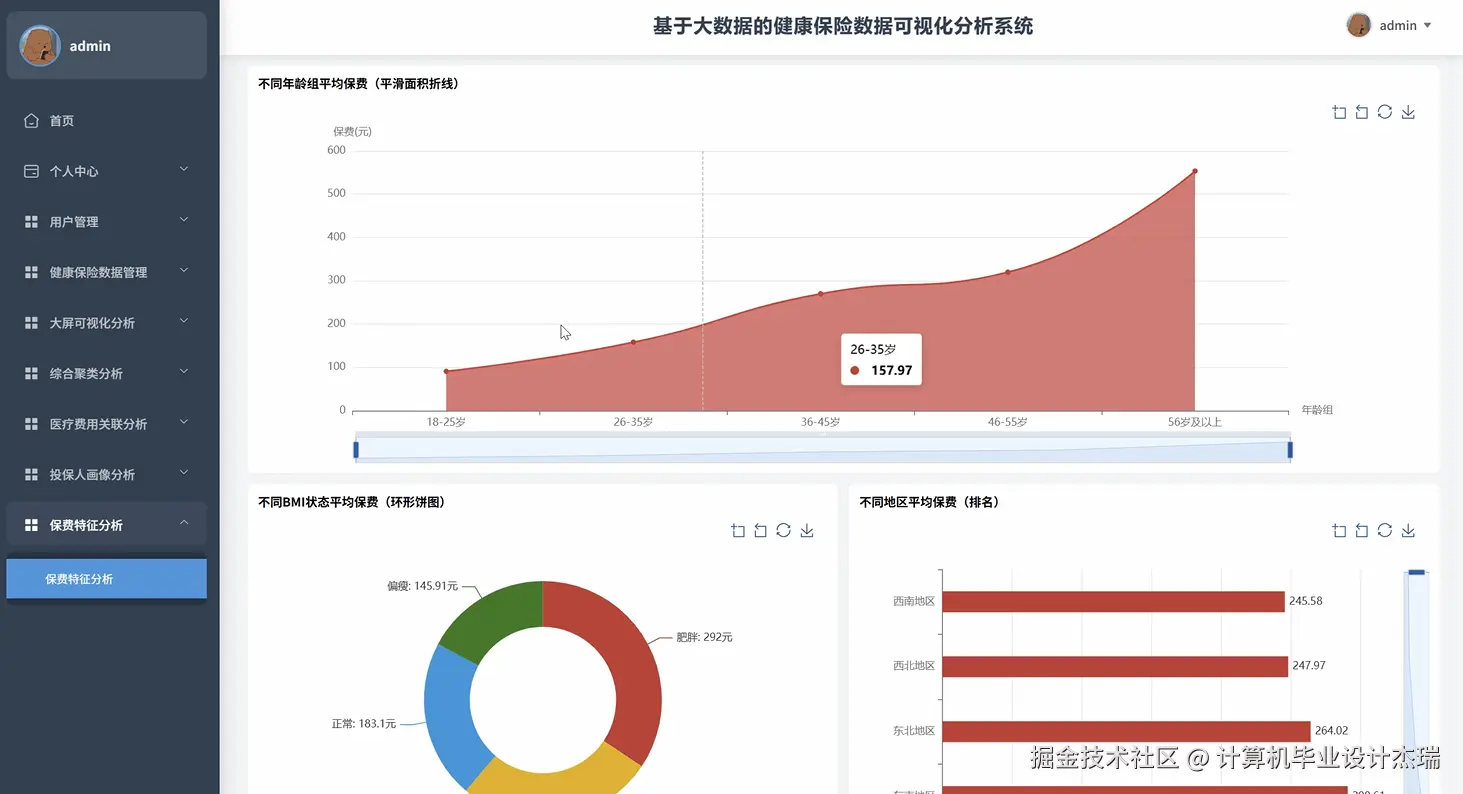
Task: Expand the 投保人画像分析 menu chevron
Action: pos(184,473)
